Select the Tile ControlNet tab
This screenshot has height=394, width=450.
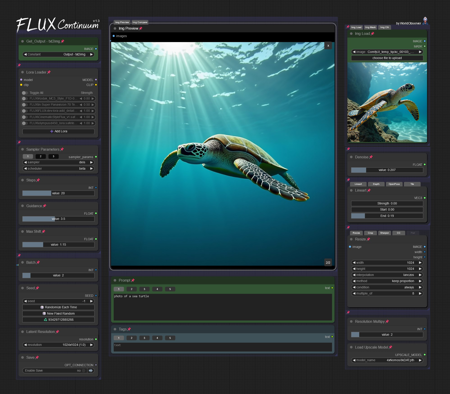(x=412, y=184)
